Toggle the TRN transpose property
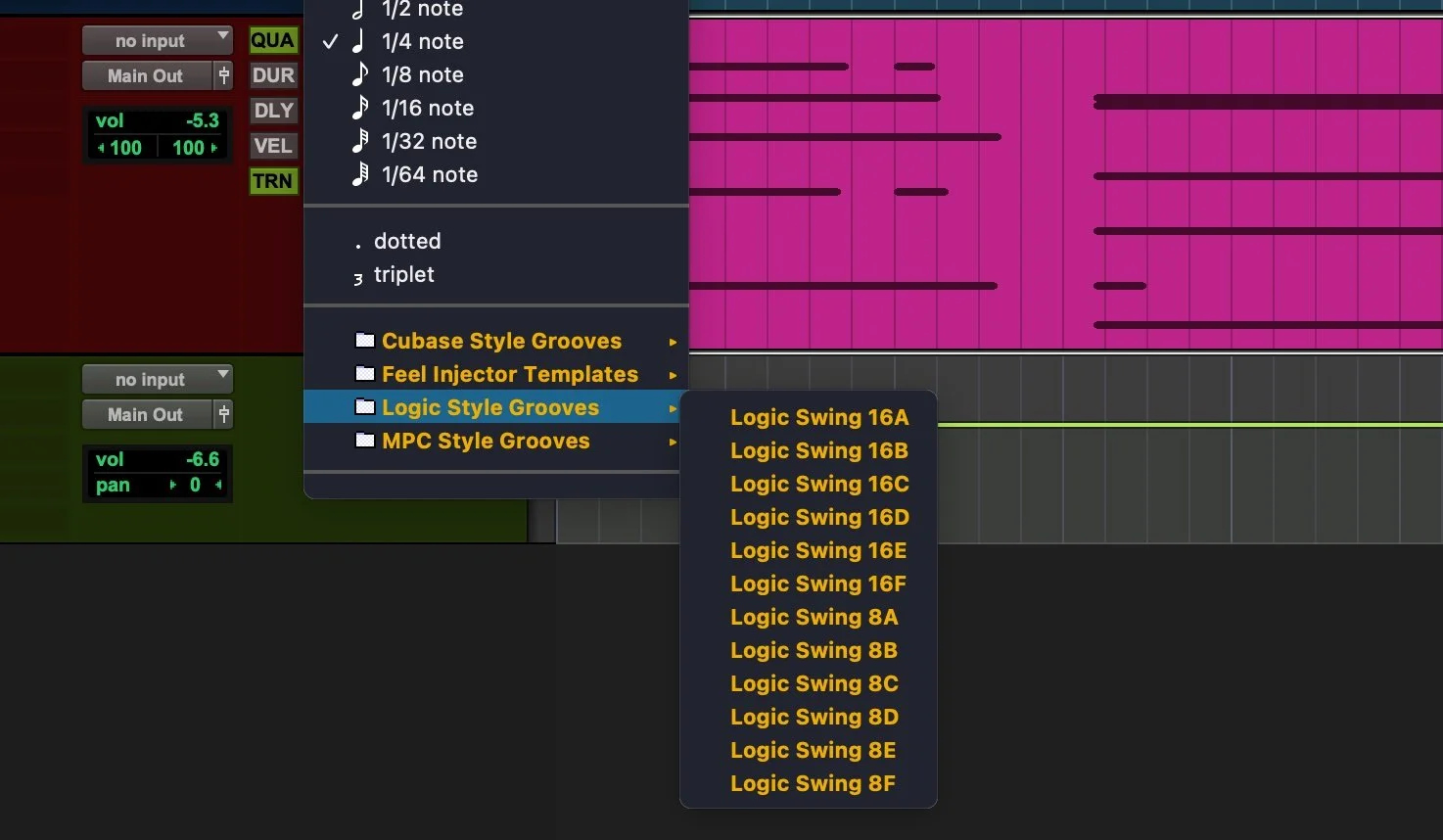Image resolution: width=1443 pixels, height=840 pixels. tap(272, 181)
